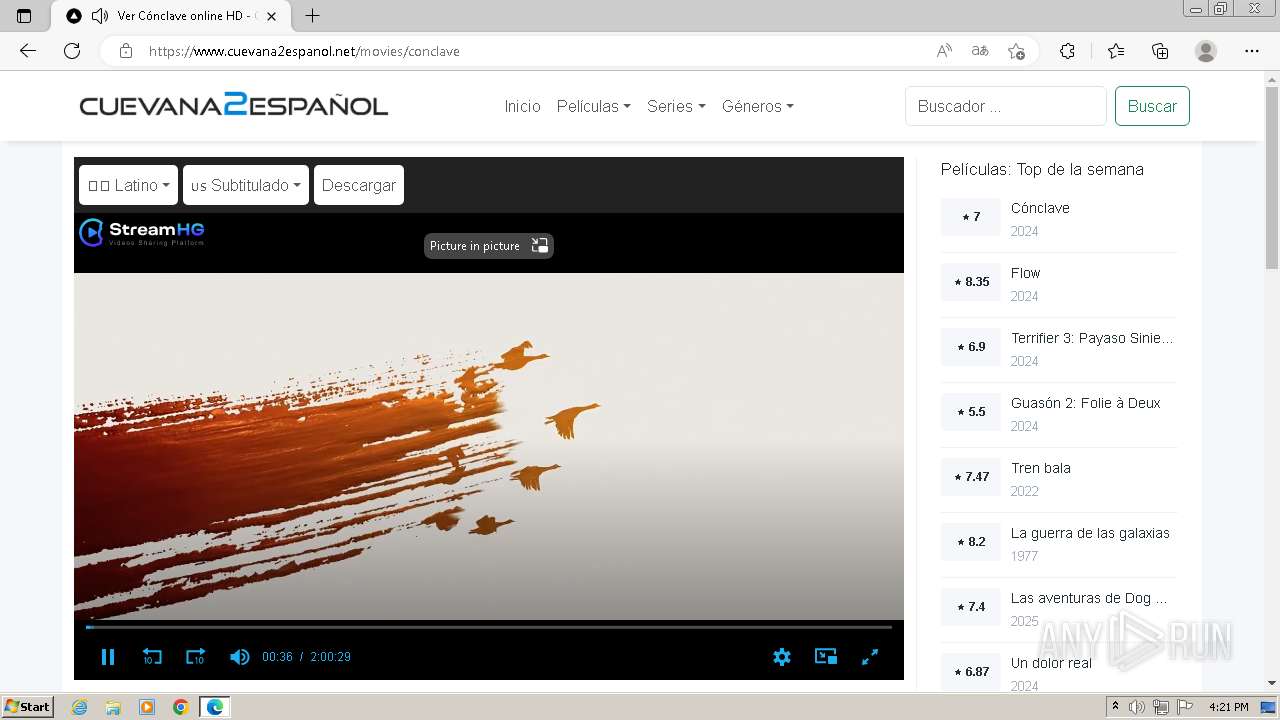Open Cónclave in top list
The height and width of the screenshot is (720, 1280).
tap(1040, 208)
